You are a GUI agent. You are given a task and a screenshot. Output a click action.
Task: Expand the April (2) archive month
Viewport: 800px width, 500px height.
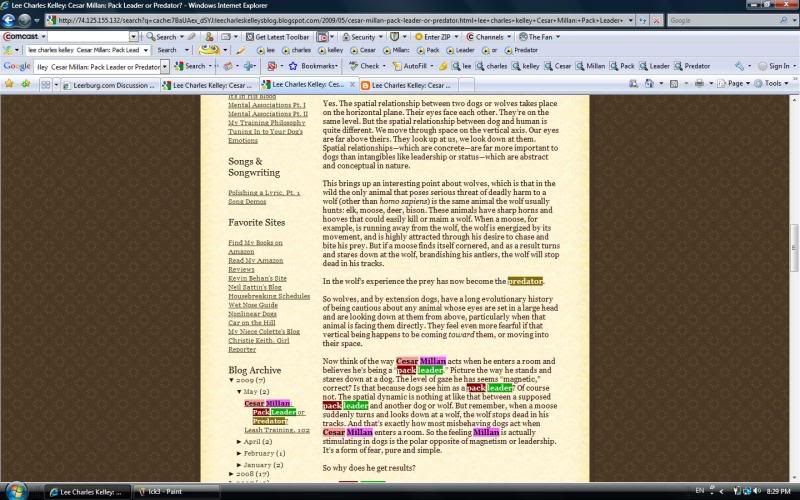coord(239,441)
